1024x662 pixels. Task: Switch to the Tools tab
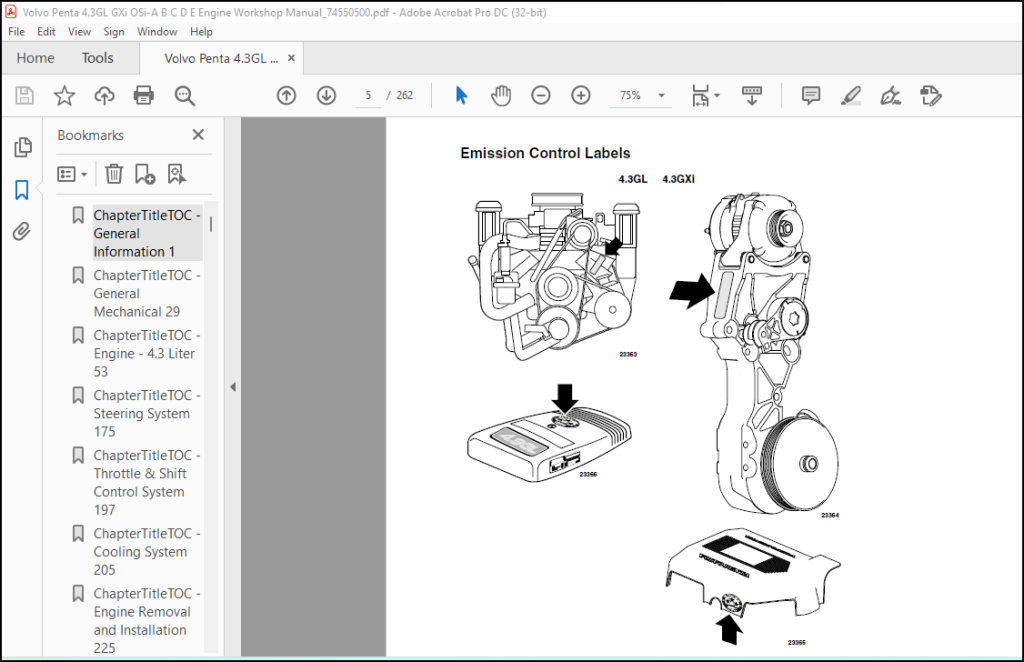click(x=97, y=58)
